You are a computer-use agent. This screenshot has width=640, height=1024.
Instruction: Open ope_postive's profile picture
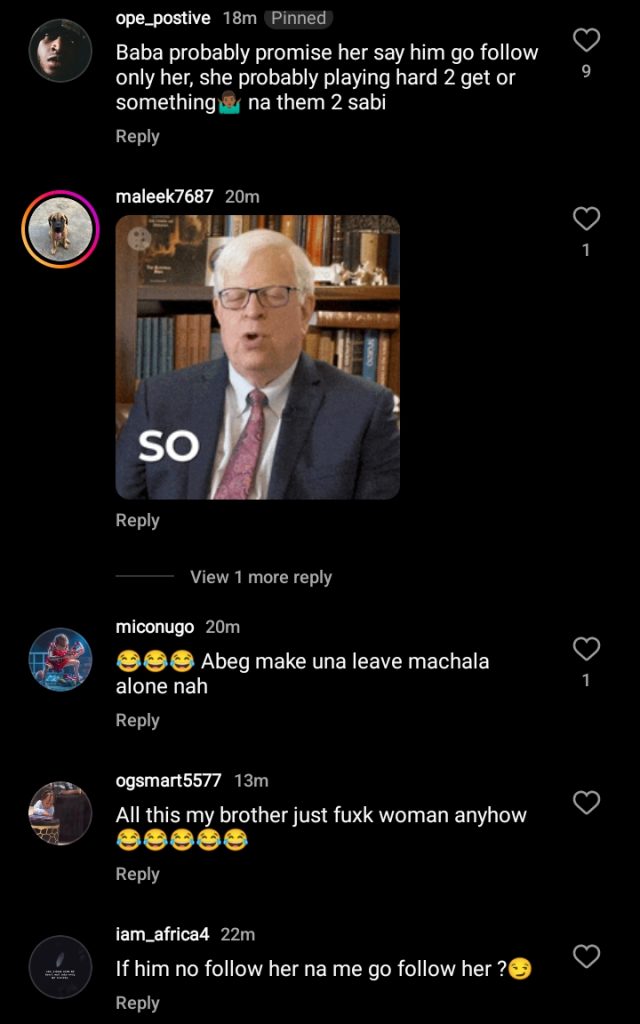60,50
